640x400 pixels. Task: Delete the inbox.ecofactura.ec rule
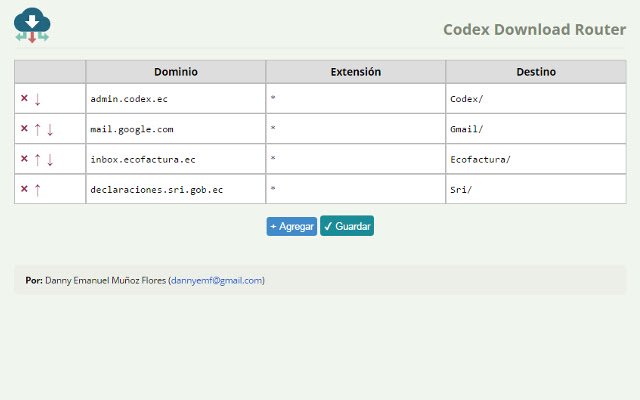[x=24, y=158]
